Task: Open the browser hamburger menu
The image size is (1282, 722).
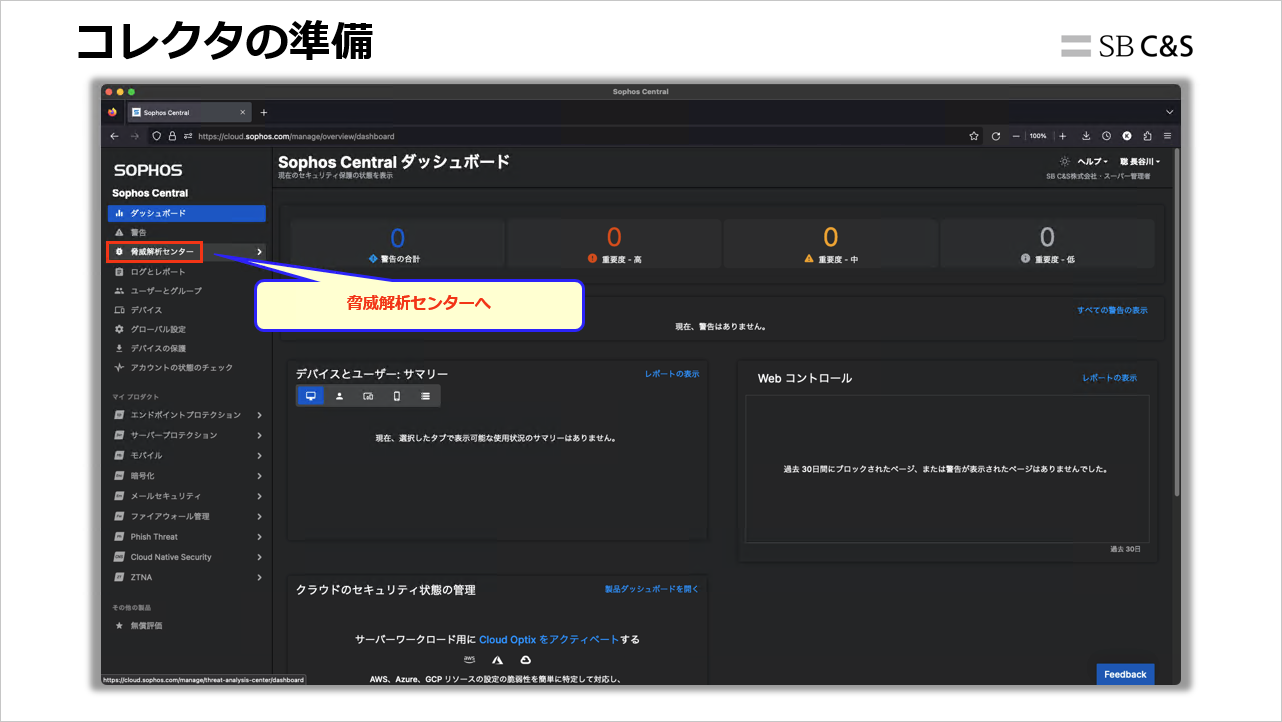Action: (1167, 136)
